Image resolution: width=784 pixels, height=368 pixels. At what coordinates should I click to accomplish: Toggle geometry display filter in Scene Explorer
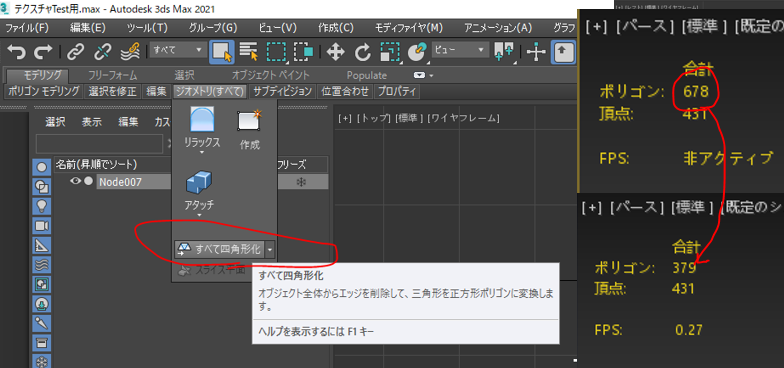point(42,168)
